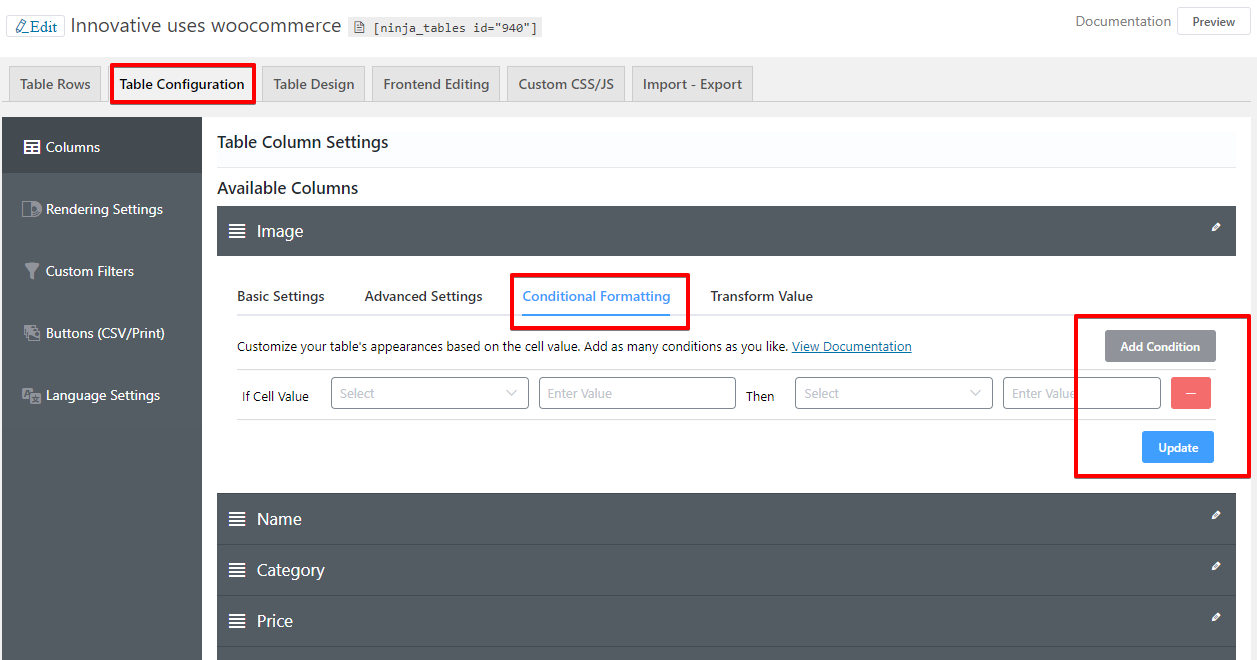Click the pencil edit icon on Image column
This screenshot has height=660, width=1257.
(x=1216, y=227)
